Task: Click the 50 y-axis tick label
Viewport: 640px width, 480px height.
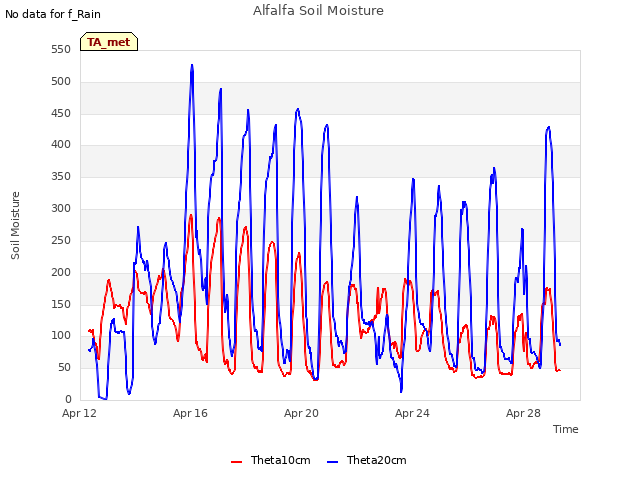Action: [x=64, y=368]
